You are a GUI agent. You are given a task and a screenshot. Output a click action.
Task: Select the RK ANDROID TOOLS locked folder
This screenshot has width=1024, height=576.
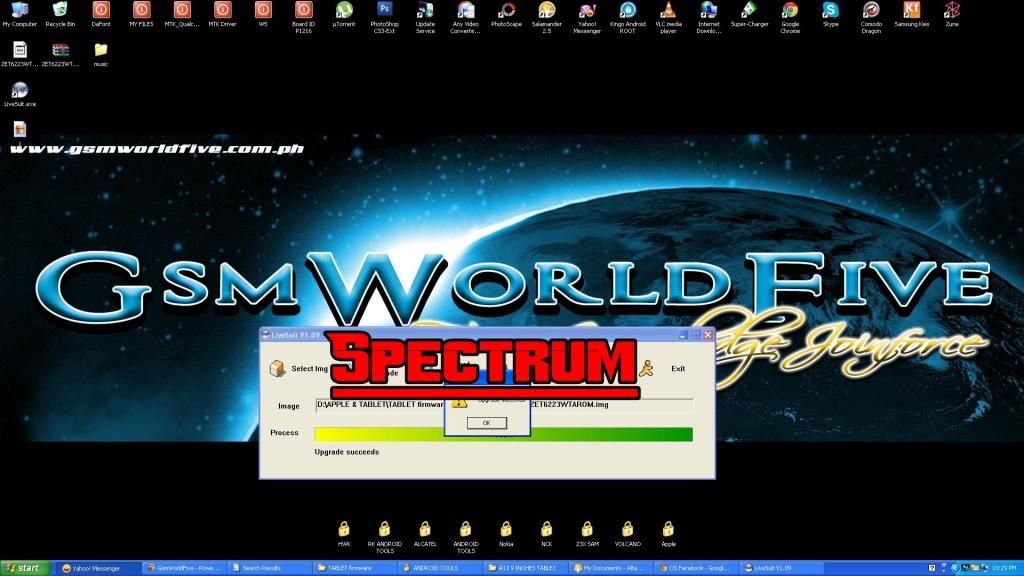point(385,537)
